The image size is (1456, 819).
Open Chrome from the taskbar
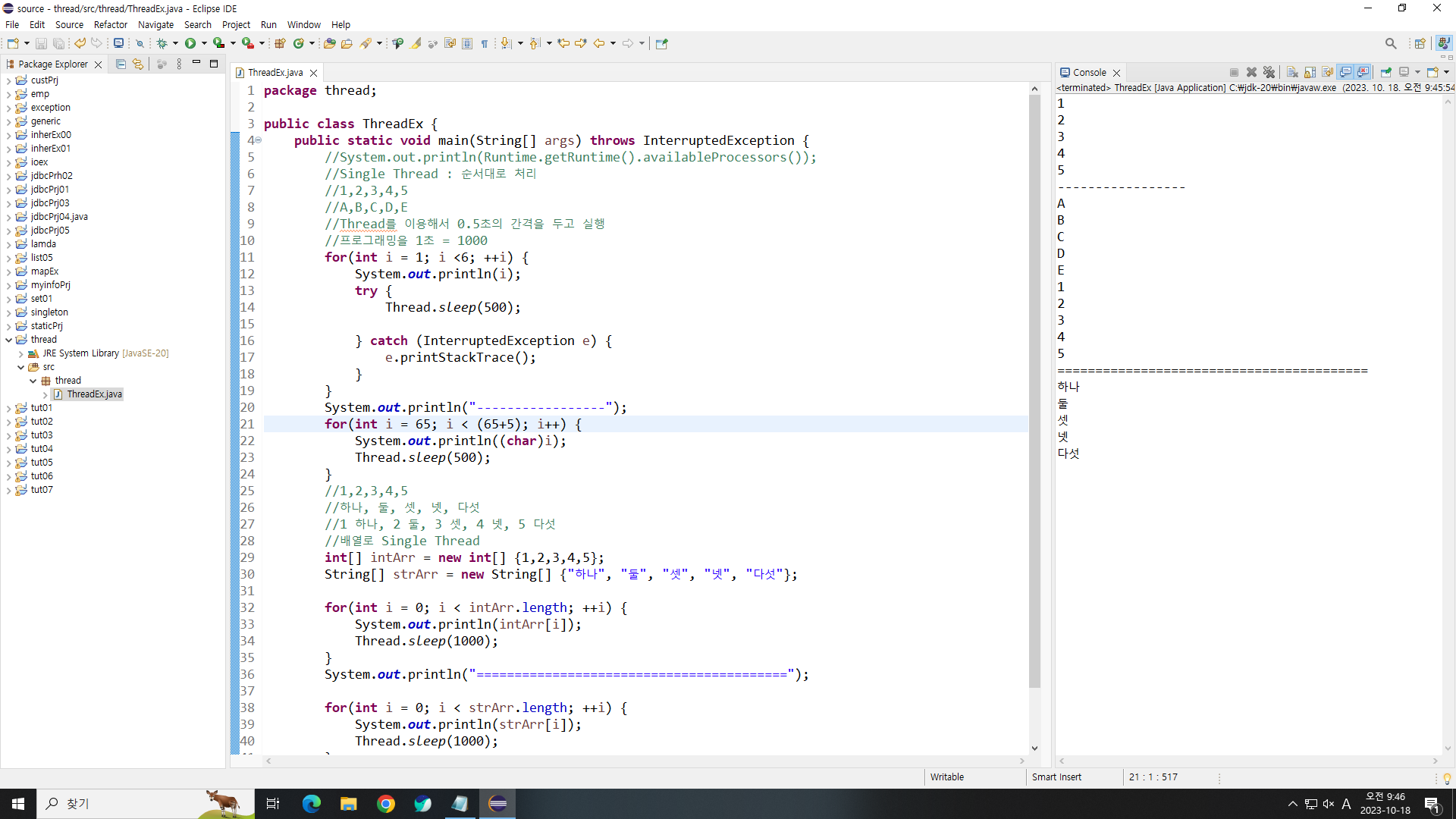[385, 803]
